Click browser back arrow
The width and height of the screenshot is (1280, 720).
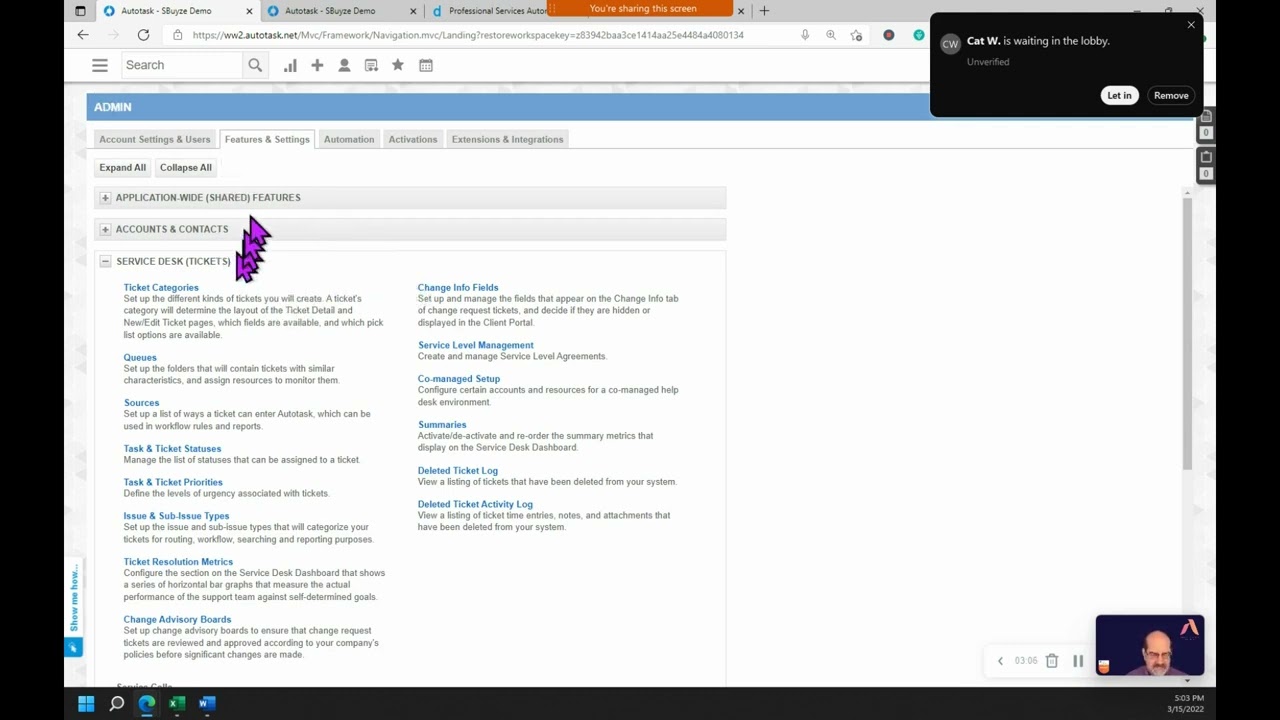click(x=83, y=35)
